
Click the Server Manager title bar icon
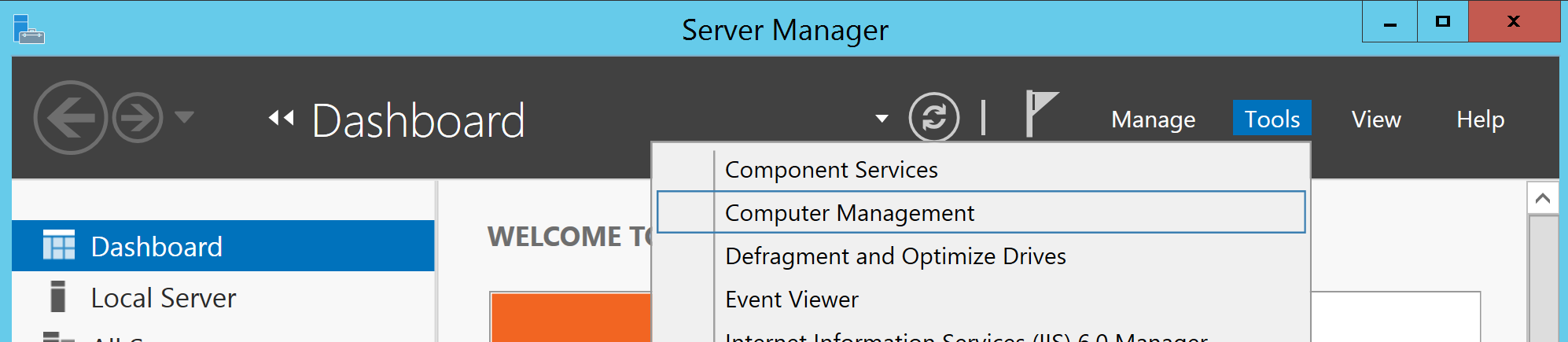pos(29,29)
